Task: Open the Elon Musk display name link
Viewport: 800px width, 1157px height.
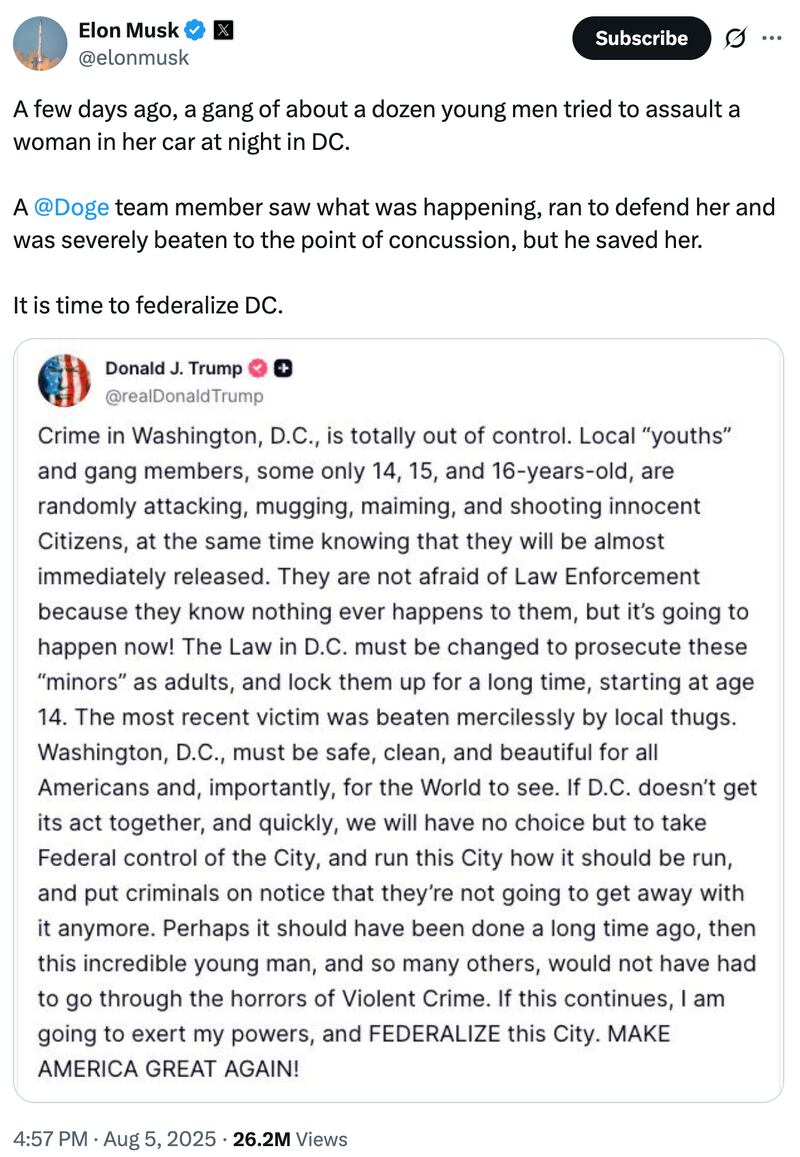Action: [129, 30]
